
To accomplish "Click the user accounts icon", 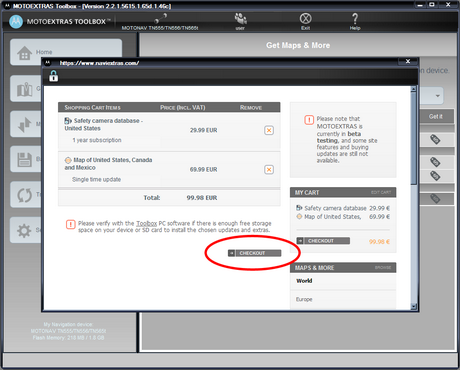I will [x=240, y=19].
